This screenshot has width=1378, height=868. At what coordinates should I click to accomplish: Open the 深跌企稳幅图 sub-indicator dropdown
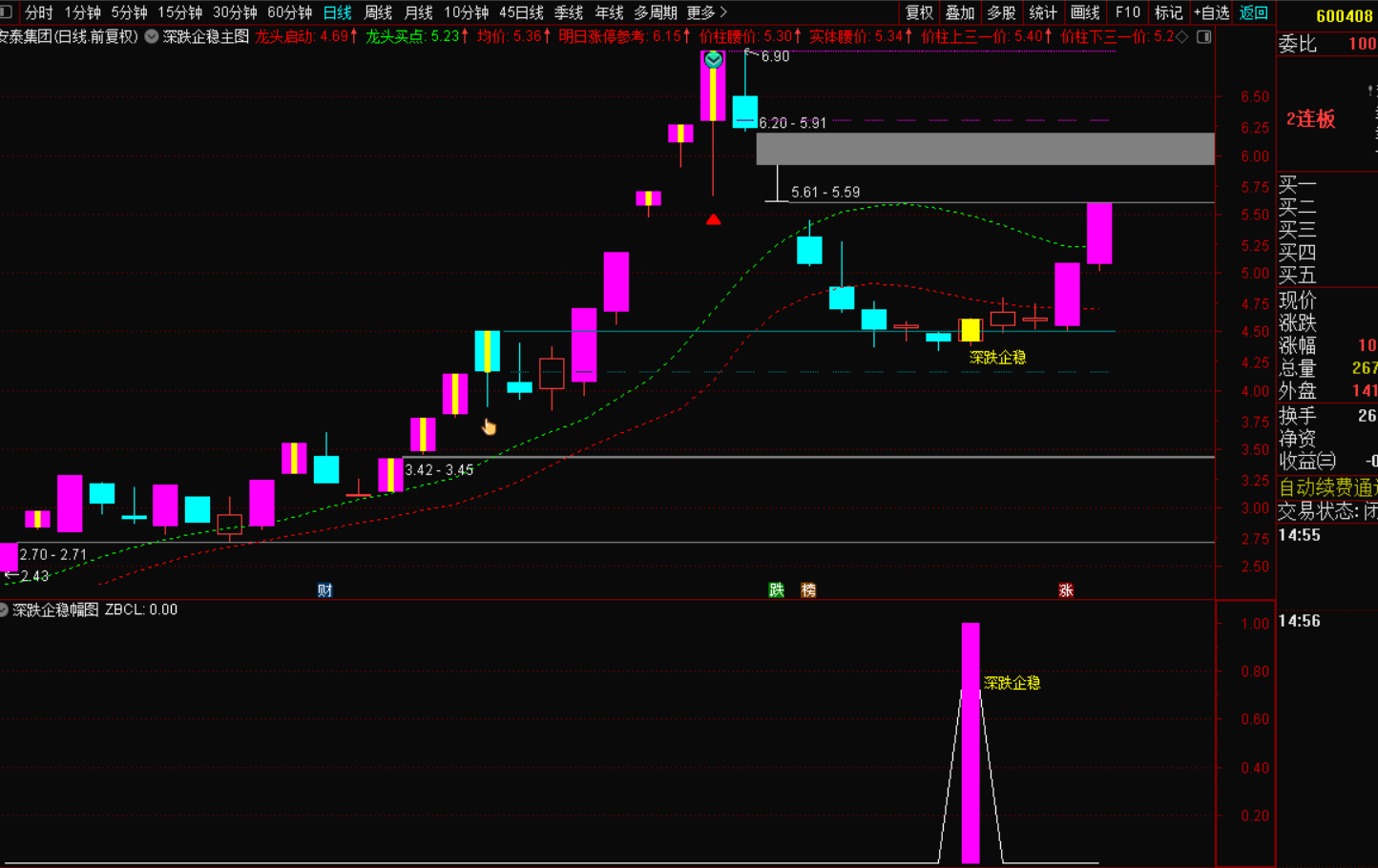(4, 610)
